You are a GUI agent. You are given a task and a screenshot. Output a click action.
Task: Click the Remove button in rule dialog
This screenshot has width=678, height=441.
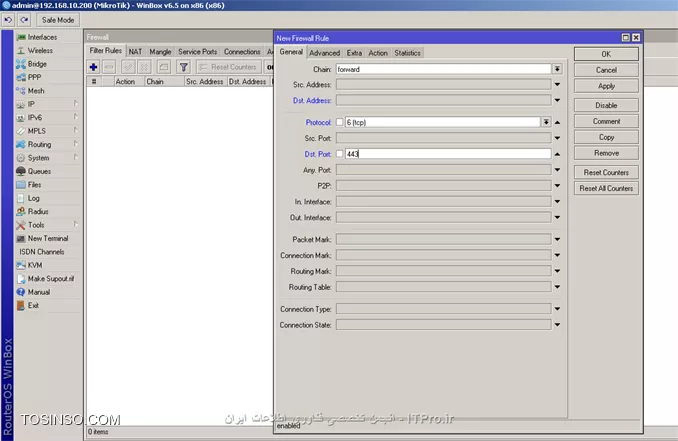coord(606,153)
